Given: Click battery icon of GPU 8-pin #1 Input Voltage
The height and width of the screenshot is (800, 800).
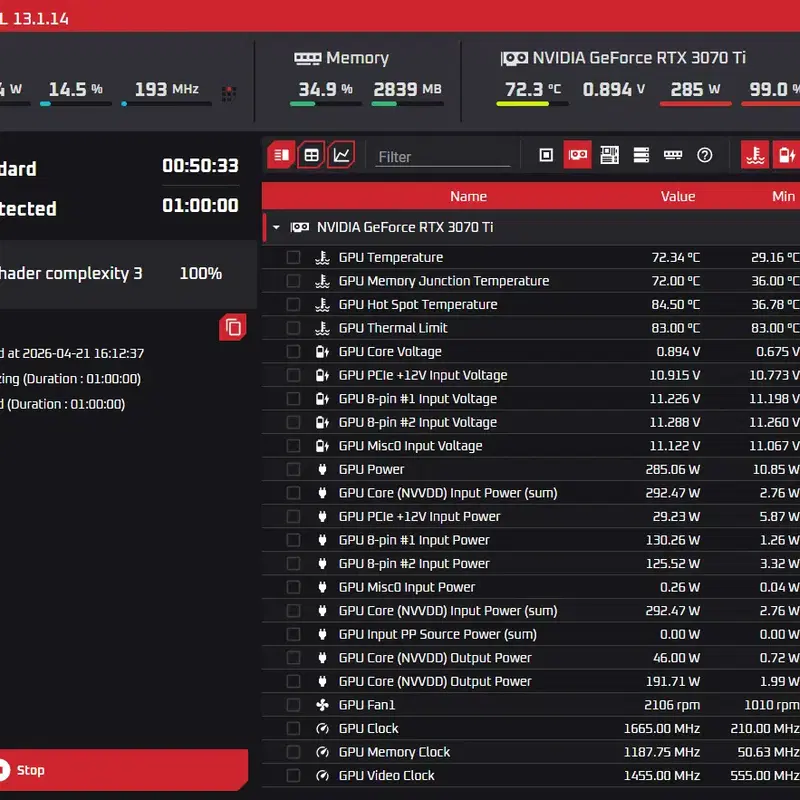Looking at the screenshot, I should click(x=322, y=398).
